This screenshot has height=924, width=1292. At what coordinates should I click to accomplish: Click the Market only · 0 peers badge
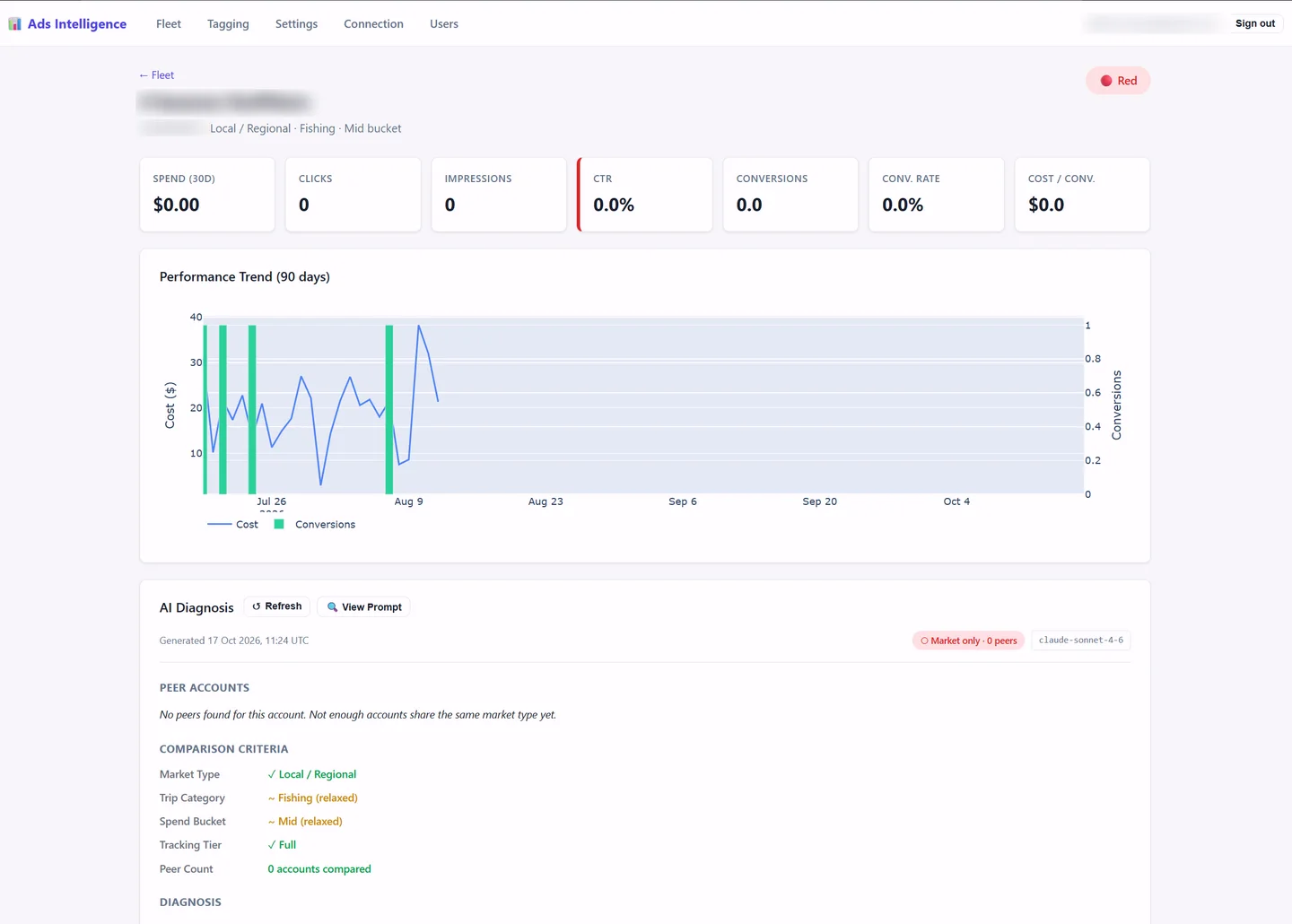click(968, 641)
